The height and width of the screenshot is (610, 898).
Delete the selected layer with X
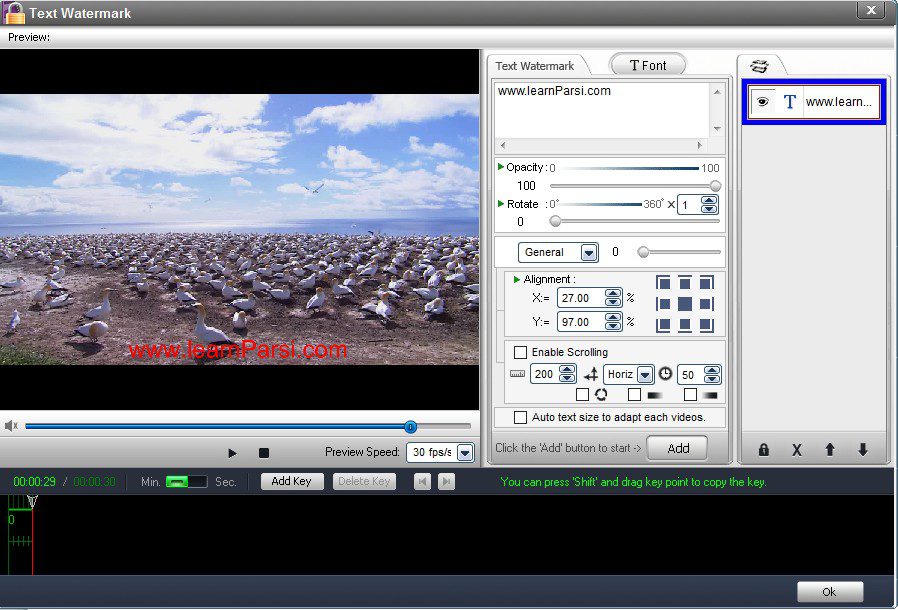(797, 450)
